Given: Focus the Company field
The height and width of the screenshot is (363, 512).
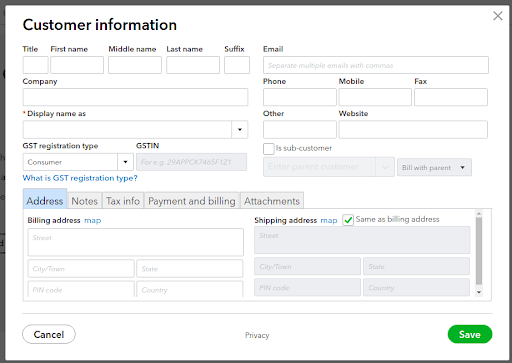Looking at the screenshot, I should click(x=135, y=97).
